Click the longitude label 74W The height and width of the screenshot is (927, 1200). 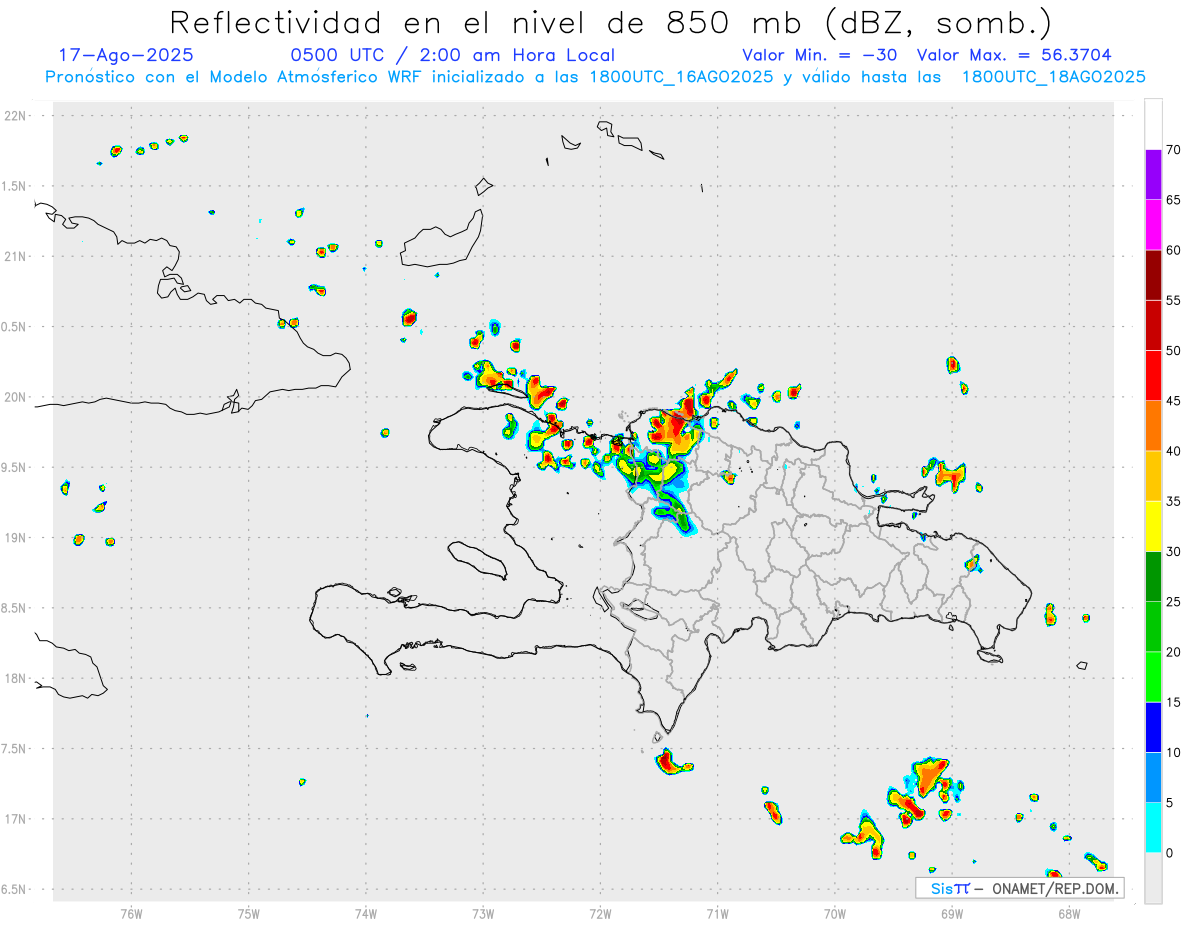366,912
